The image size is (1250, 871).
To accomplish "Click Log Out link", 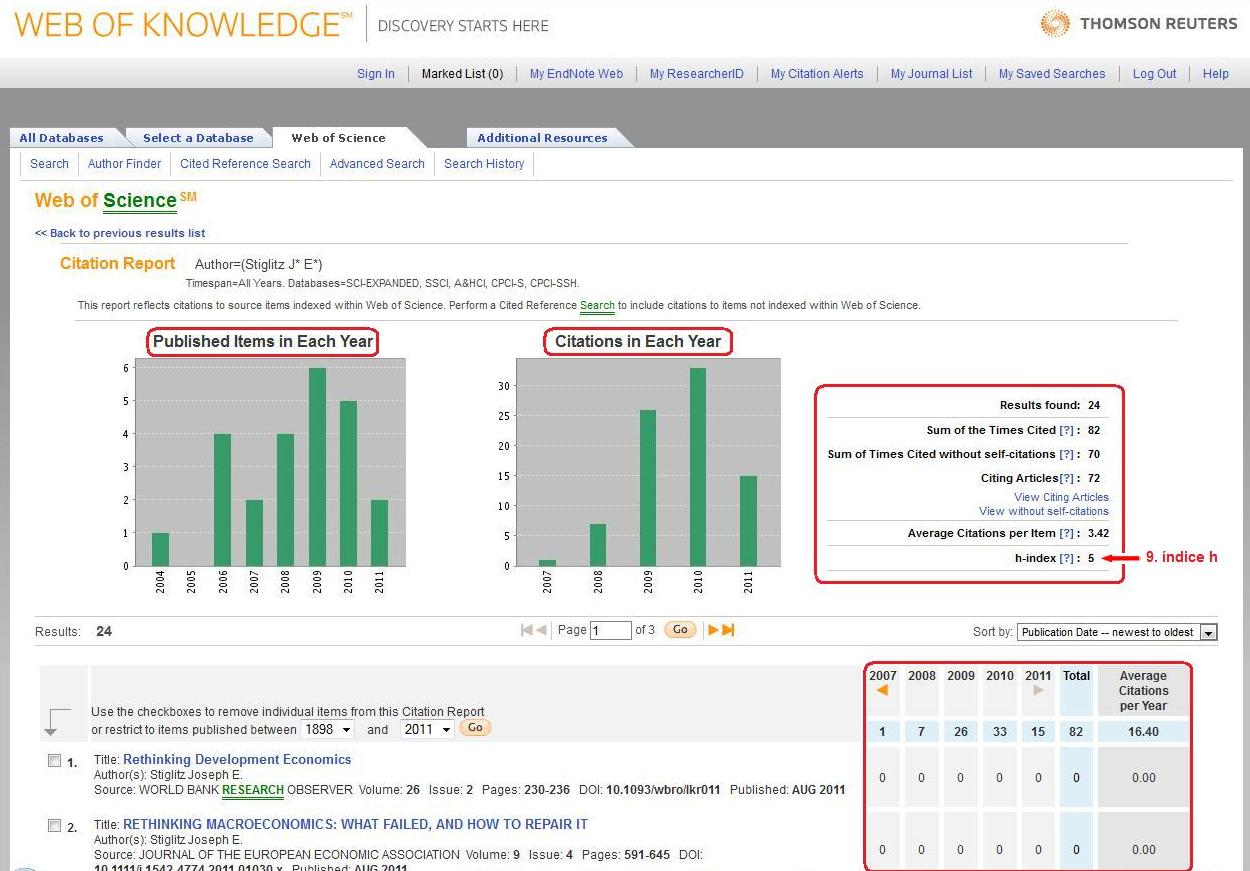I will pyautogui.click(x=1154, y=74).
